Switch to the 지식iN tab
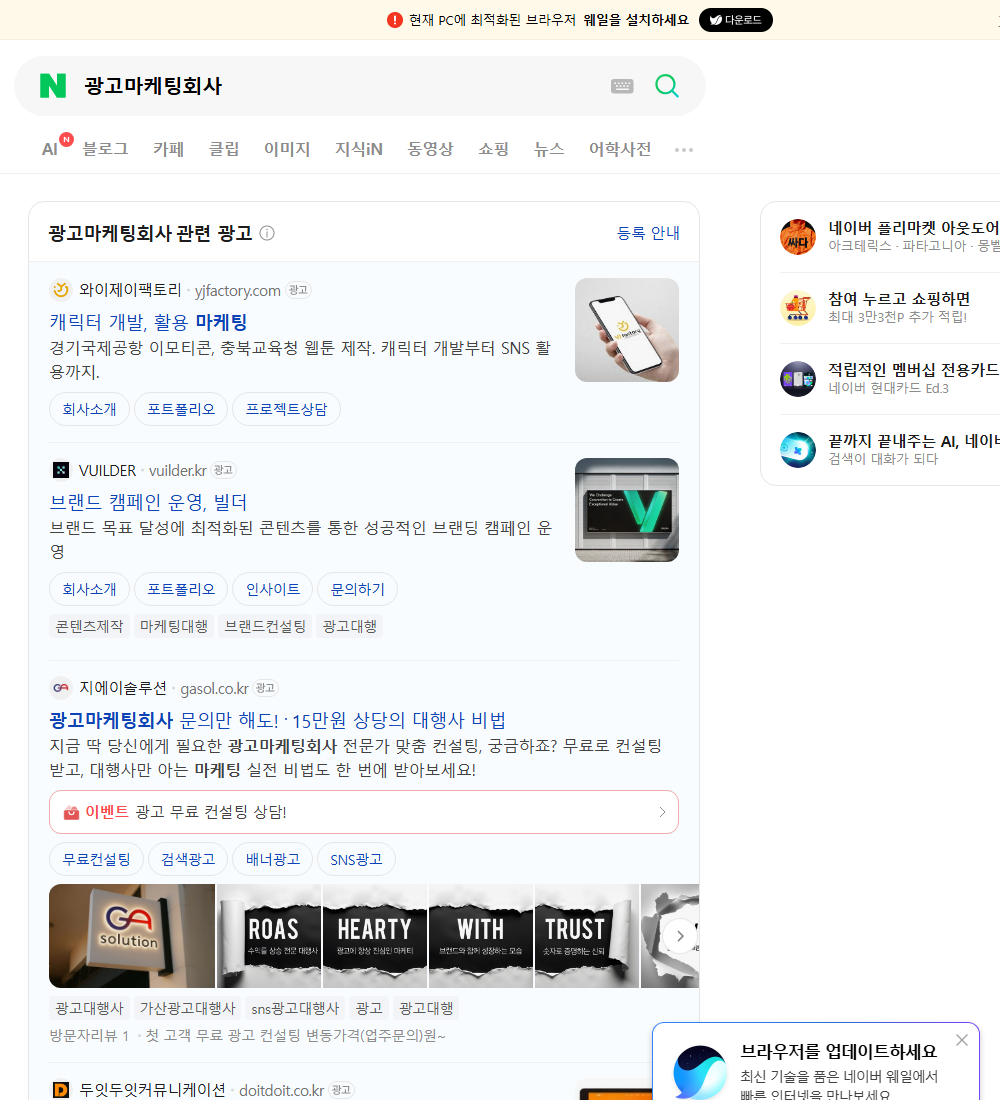 tap(359, 149)
